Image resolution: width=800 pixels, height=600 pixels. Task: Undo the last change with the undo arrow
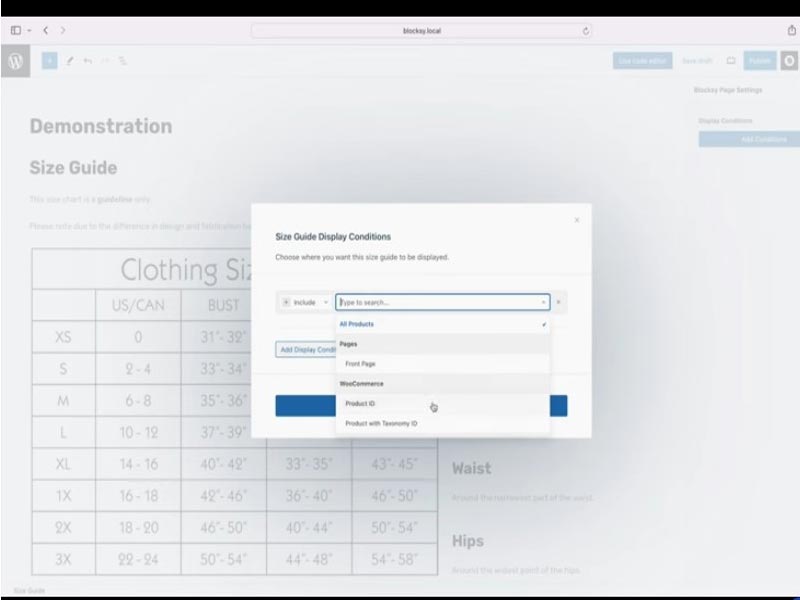[87, 60]
